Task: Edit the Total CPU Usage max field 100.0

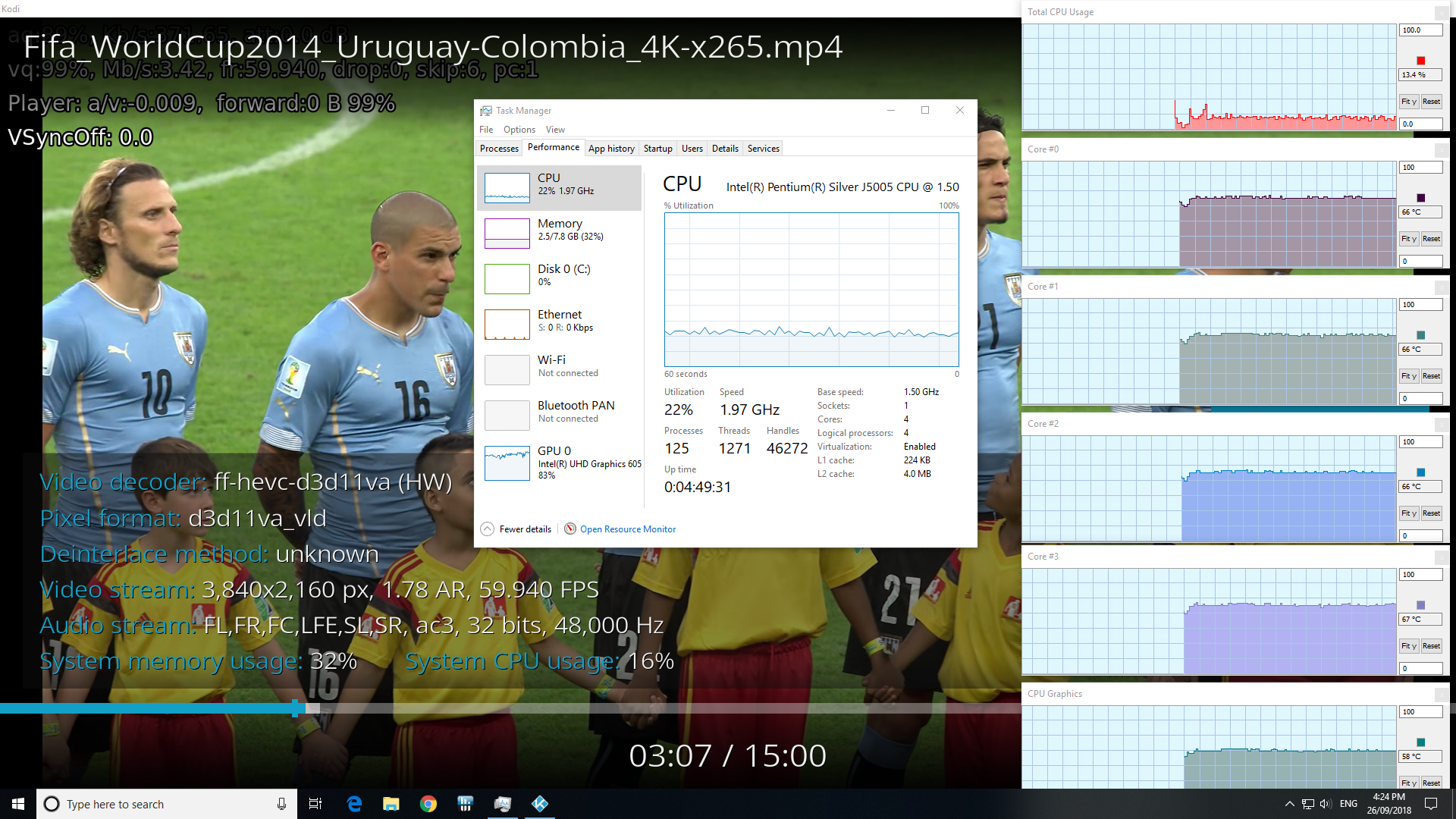Action: (1420, 30)
